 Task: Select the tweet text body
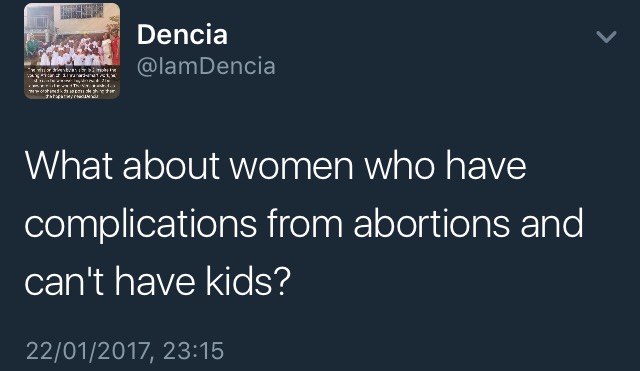(304, 223)
